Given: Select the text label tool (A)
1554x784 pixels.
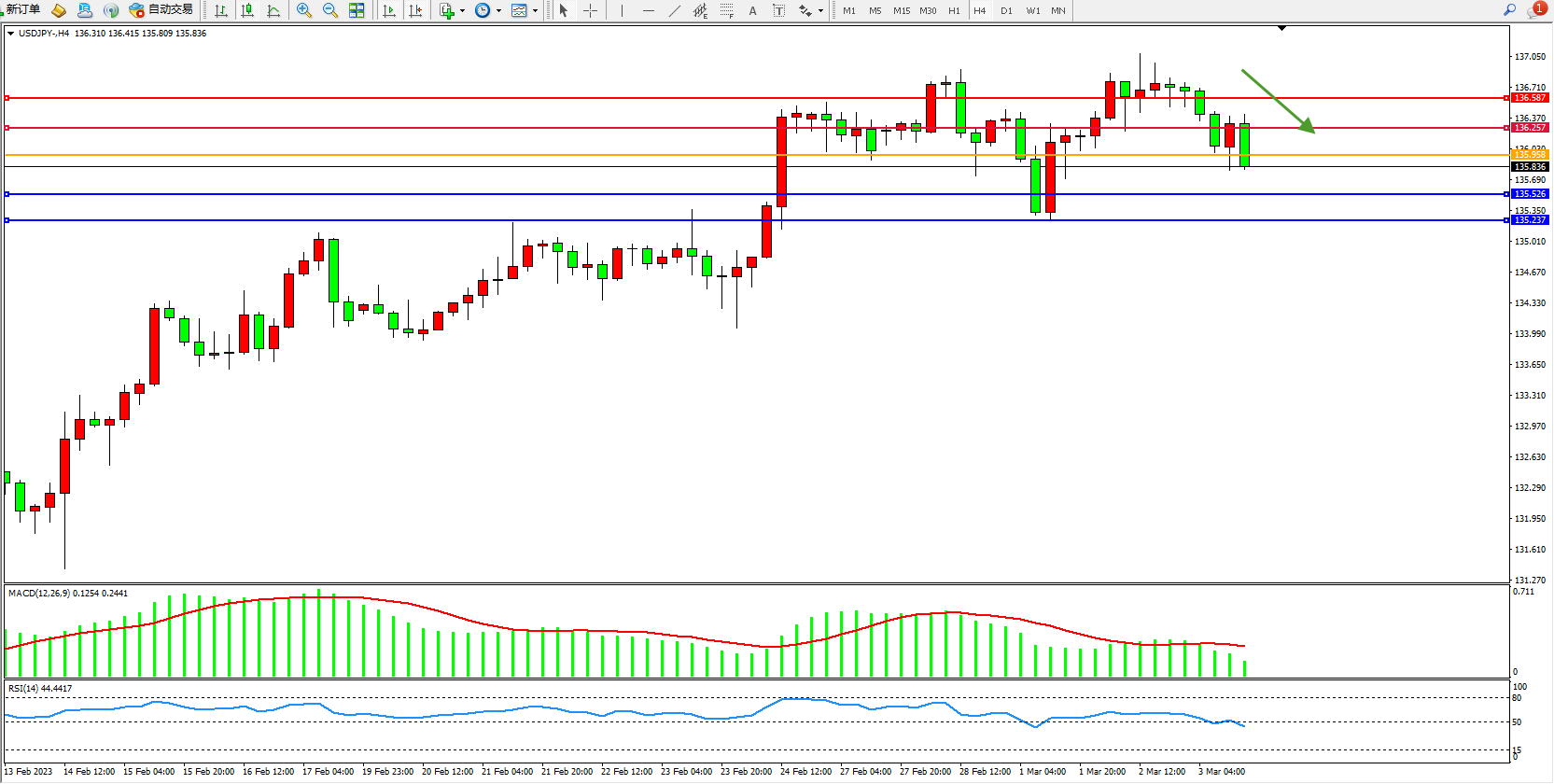Looking at the screenshot, I should [752, 11].
